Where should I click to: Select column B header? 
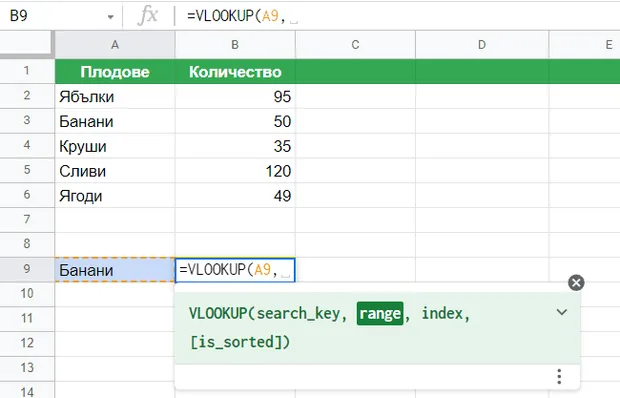click(x=235, y=45)
